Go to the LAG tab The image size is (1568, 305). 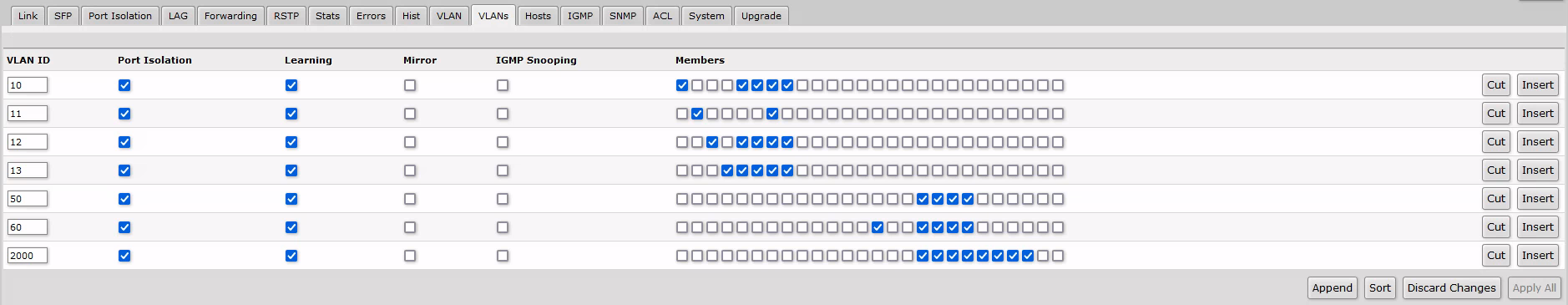[178, 16]
